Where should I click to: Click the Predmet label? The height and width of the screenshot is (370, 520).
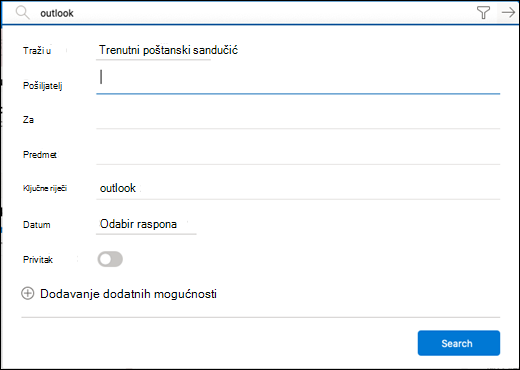pyautogui.click(x=40, y=155)
